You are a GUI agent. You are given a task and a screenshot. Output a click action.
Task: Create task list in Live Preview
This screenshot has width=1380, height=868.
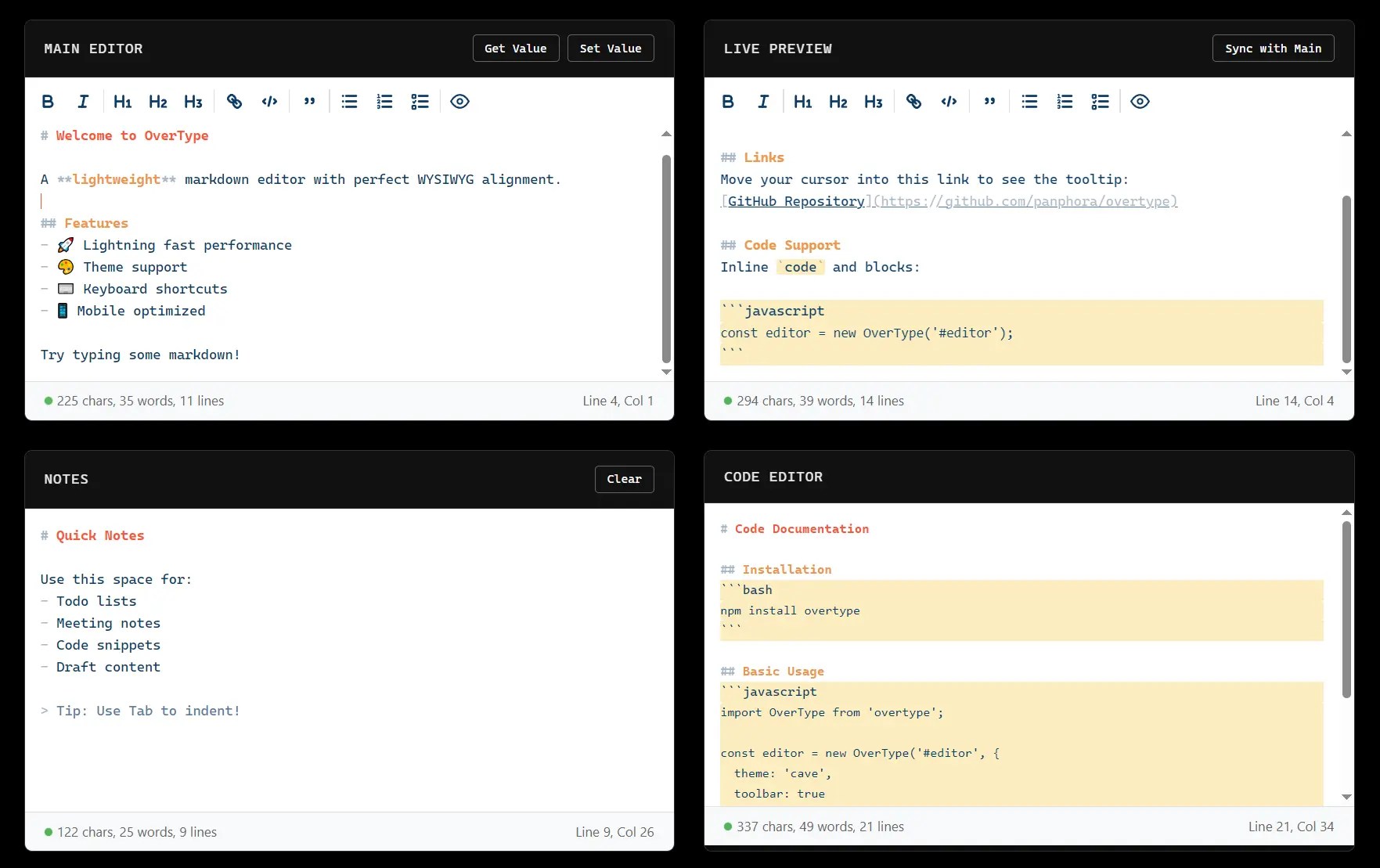pos(1100,101)
